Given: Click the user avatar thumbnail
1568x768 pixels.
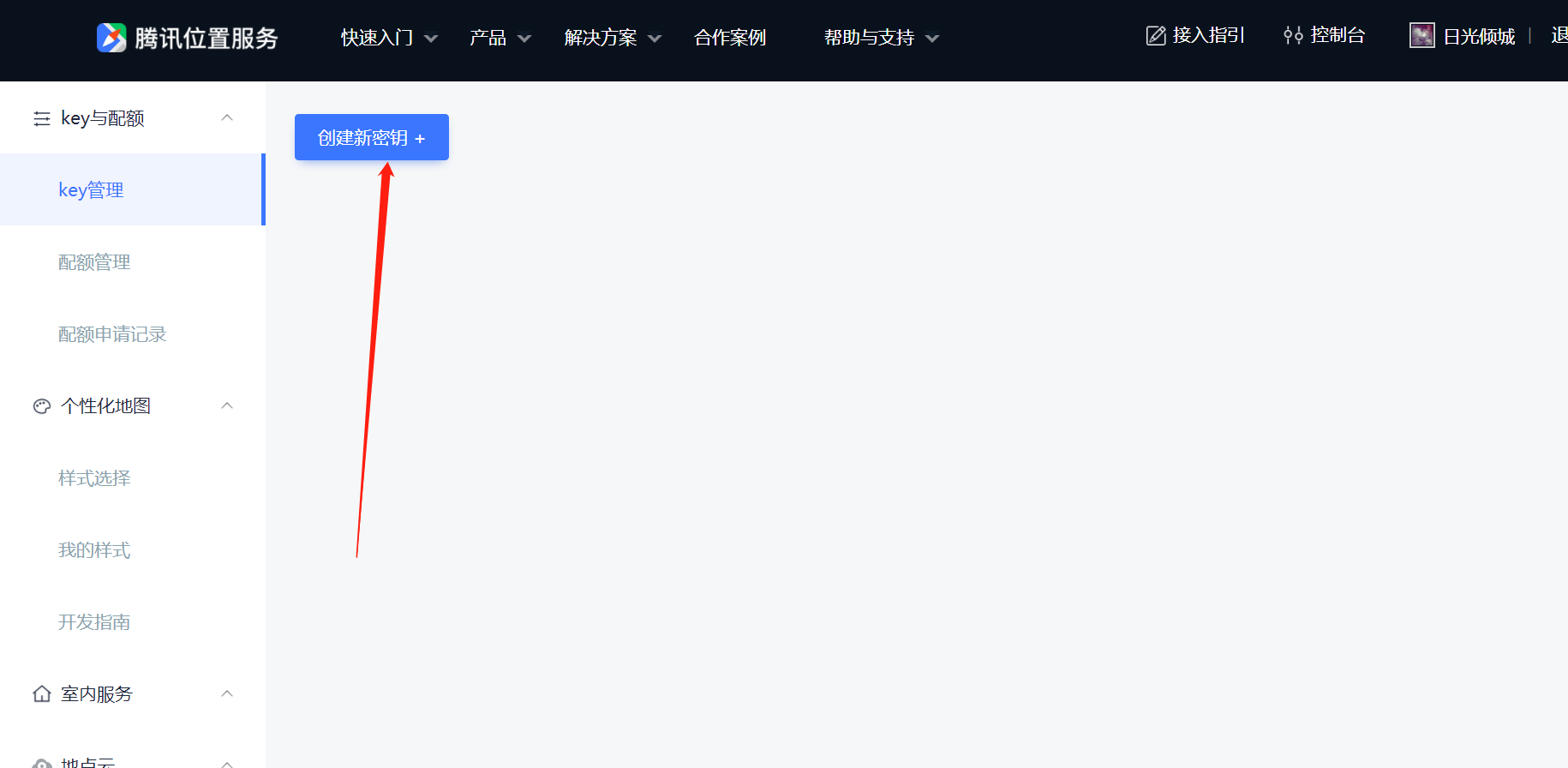Looking at the screenshot, I should pyautogui.click(x=1422, y=35).
